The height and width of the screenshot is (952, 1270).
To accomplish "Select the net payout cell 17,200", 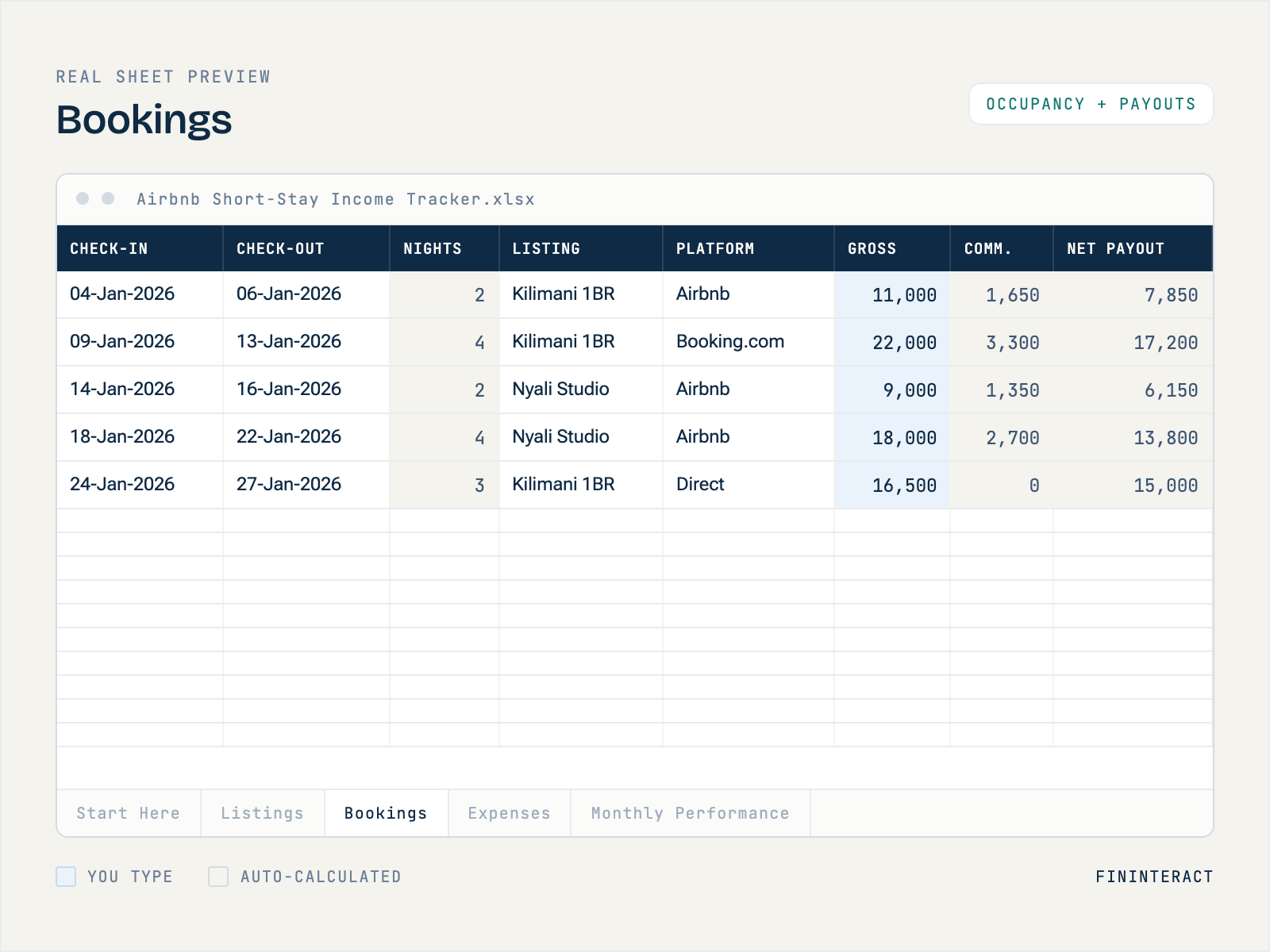I will click(x=1133, y=342).
